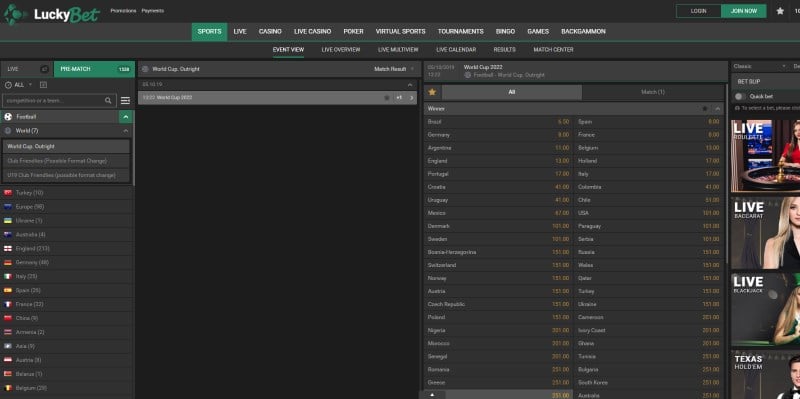The height and width of the screenshot is (399, 800).
Task: Click the arrow on World Cup 2022 row
Action: 412,97
